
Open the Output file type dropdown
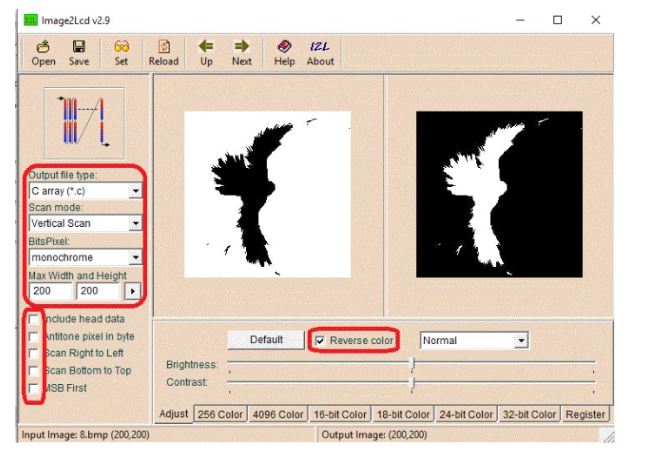point(136,191)
